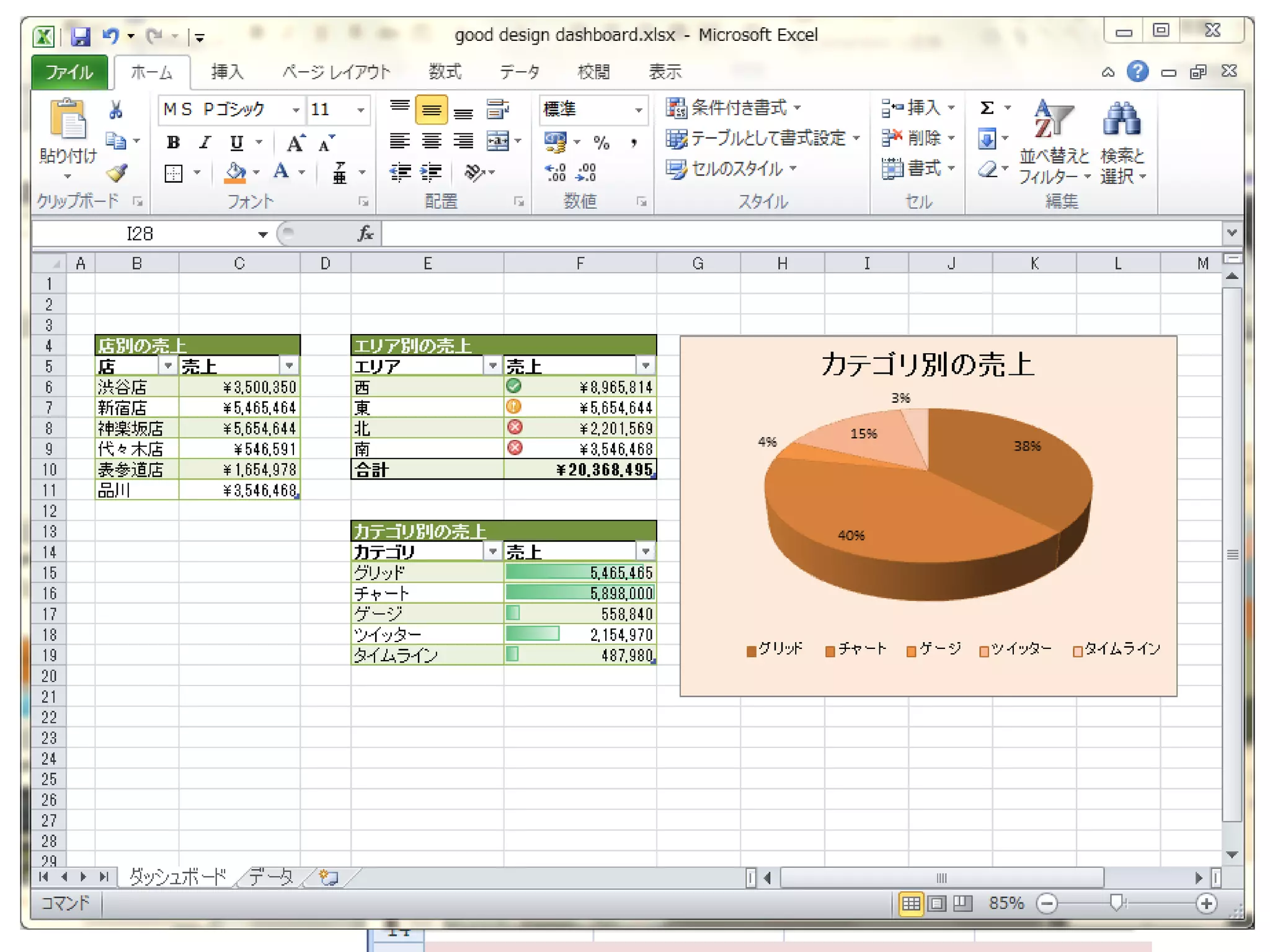Screen dimensions: 1270x952
Task: Toggle Bold formatting
Action: pyautogui.click(x=174, y=143)
